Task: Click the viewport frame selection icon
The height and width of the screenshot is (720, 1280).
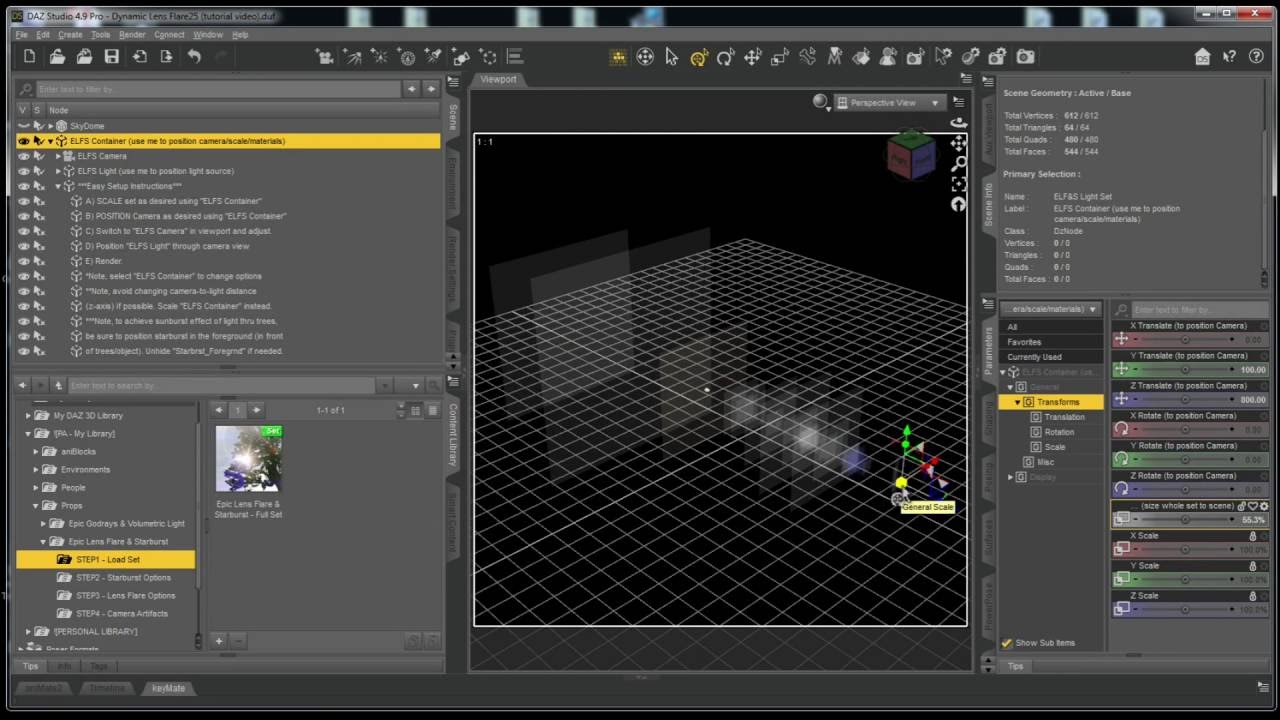Action: point(958,184)
